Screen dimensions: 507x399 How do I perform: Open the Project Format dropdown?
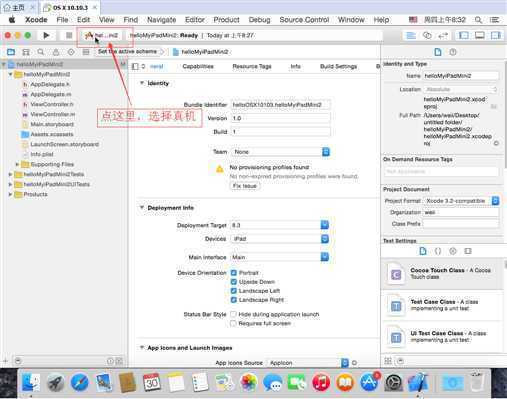461,201
